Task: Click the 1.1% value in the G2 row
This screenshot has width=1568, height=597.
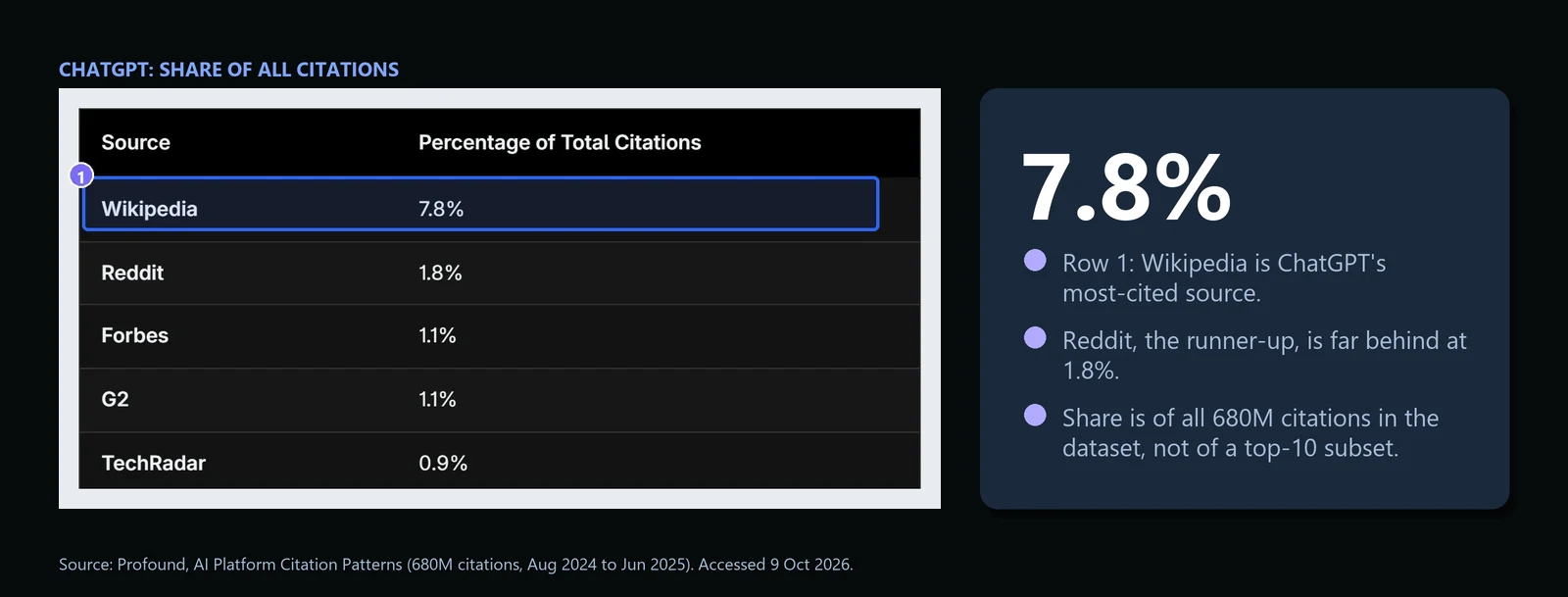Action: [437, 399]
